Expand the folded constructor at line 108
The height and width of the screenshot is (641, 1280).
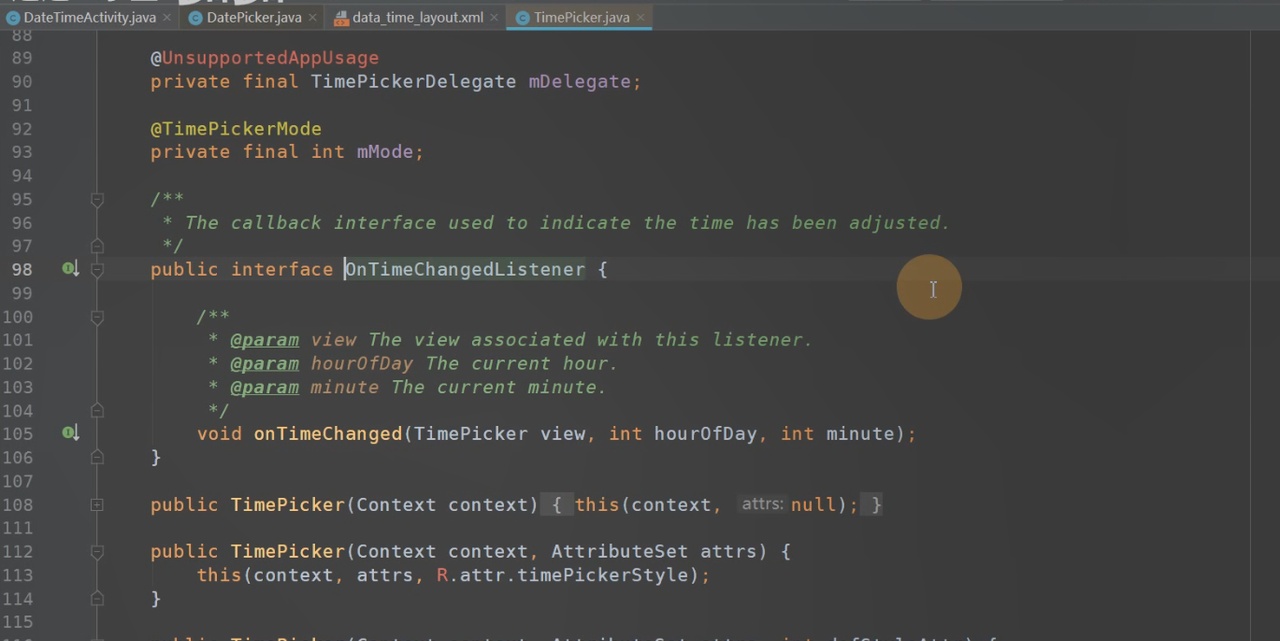(97, 505)
